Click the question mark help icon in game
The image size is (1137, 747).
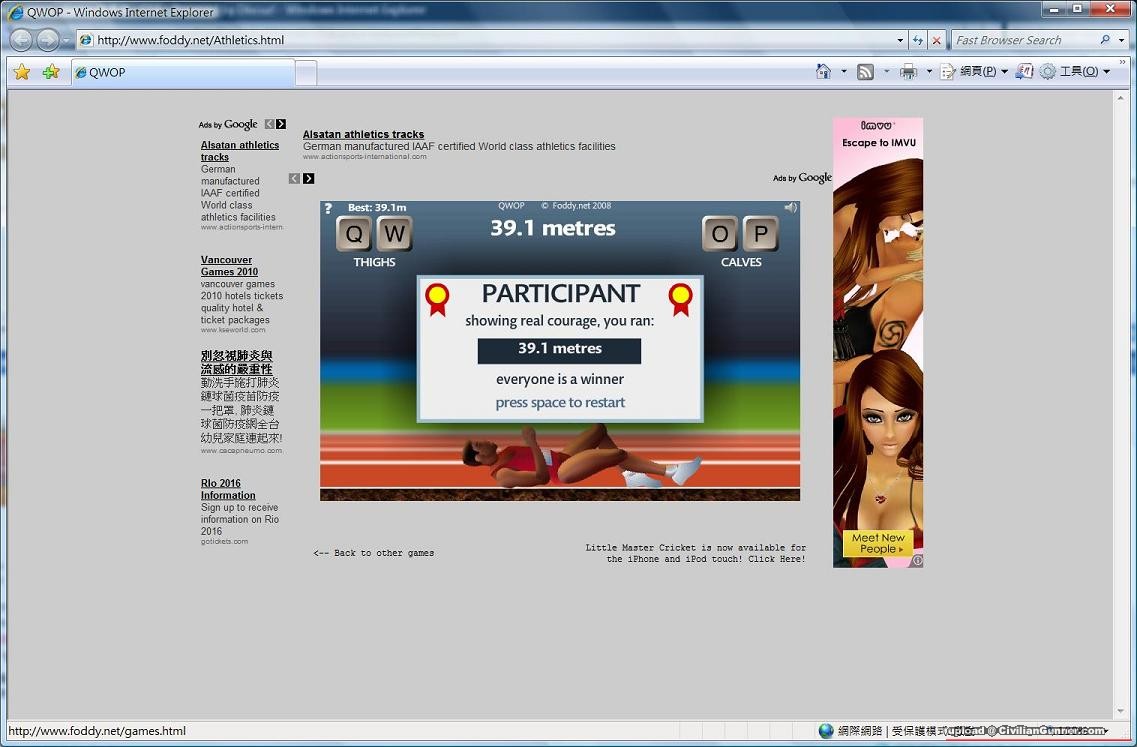click(328, 208)
